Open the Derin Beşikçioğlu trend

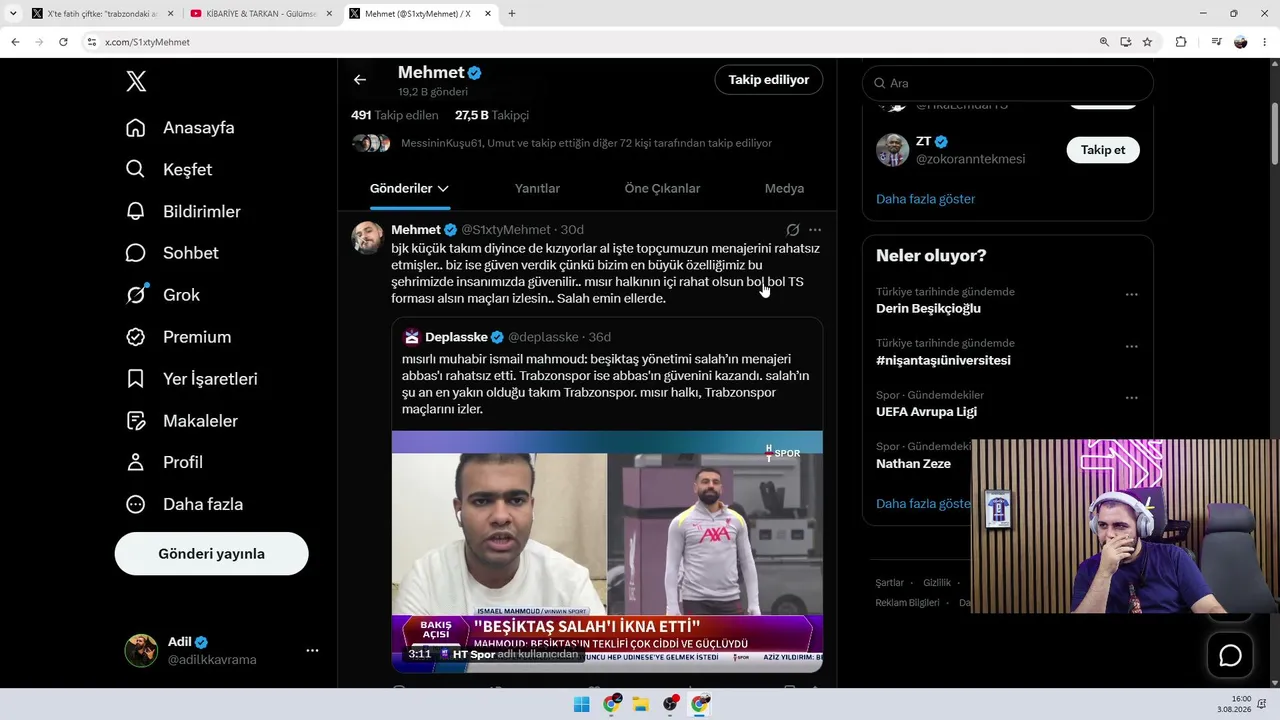tap(928, 308)
